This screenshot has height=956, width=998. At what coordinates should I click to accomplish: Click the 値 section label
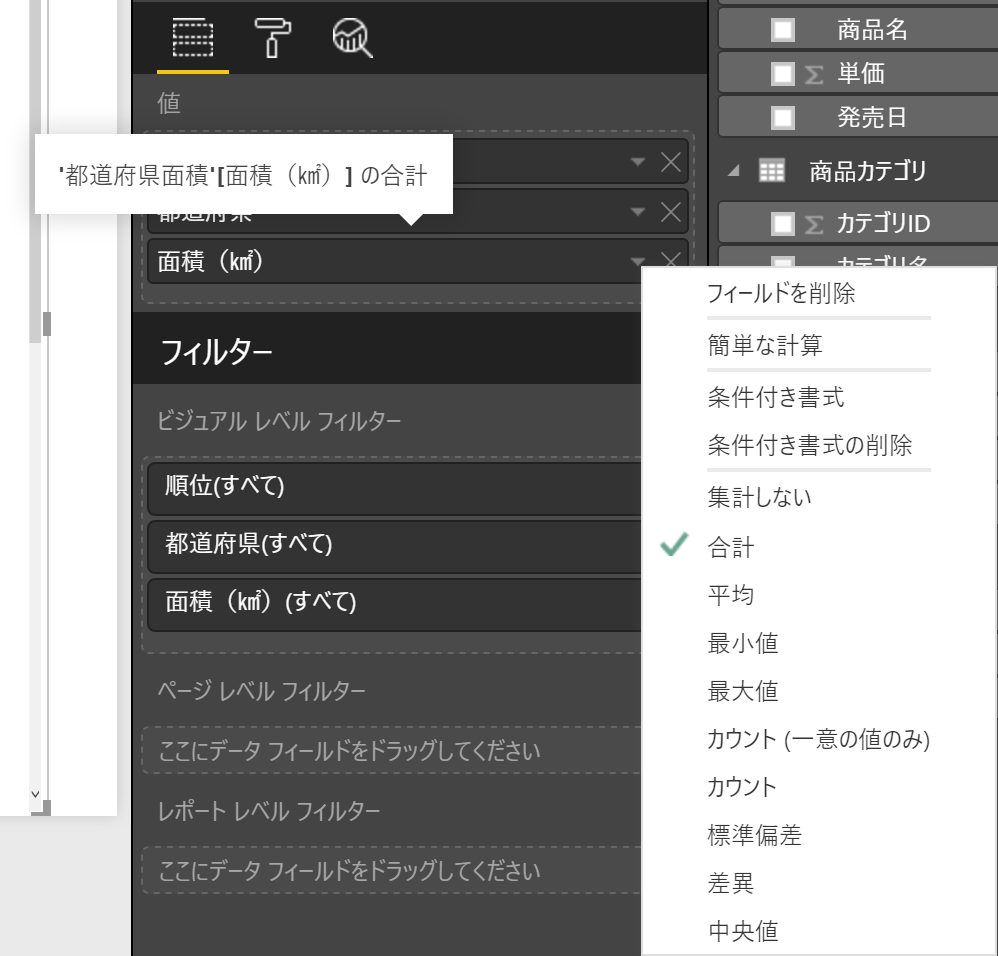click(x=169, y=103)
